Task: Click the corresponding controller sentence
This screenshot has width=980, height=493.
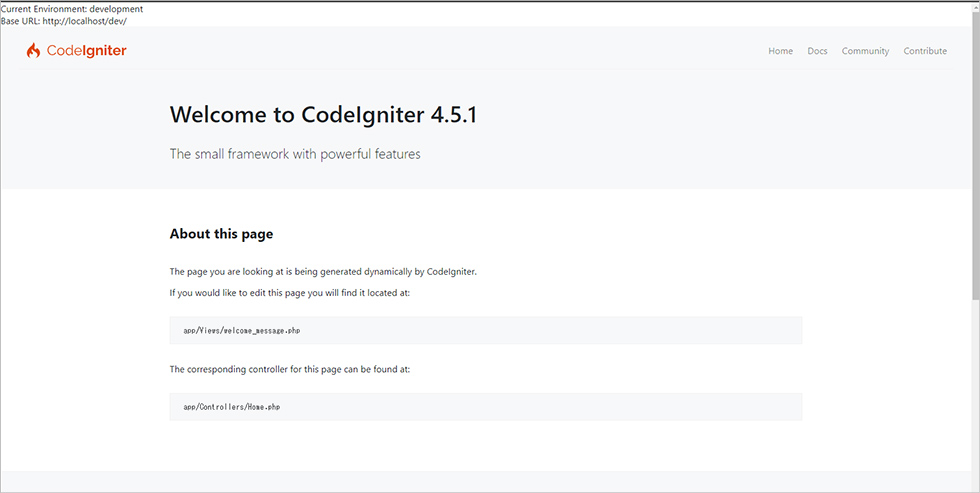Action: pyautogui.click(x=289, y=369)
